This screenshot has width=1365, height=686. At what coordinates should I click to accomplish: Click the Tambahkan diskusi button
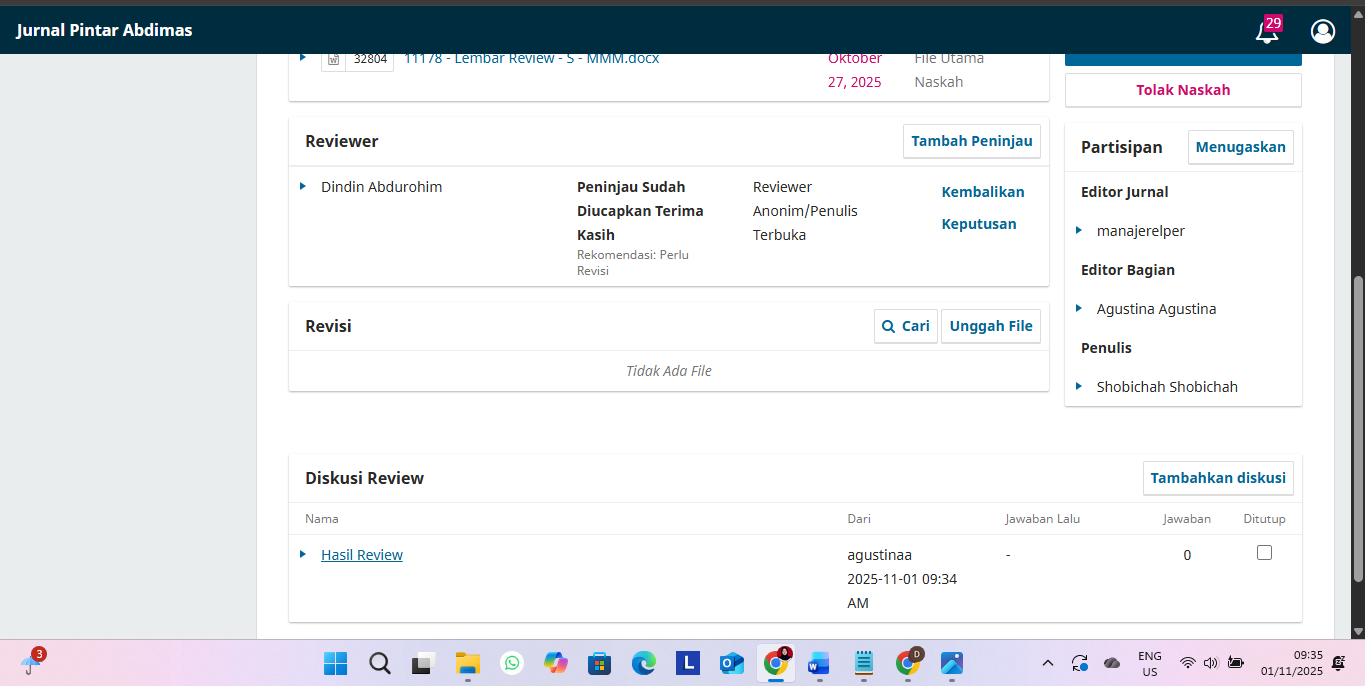[x=1217, y=478]
